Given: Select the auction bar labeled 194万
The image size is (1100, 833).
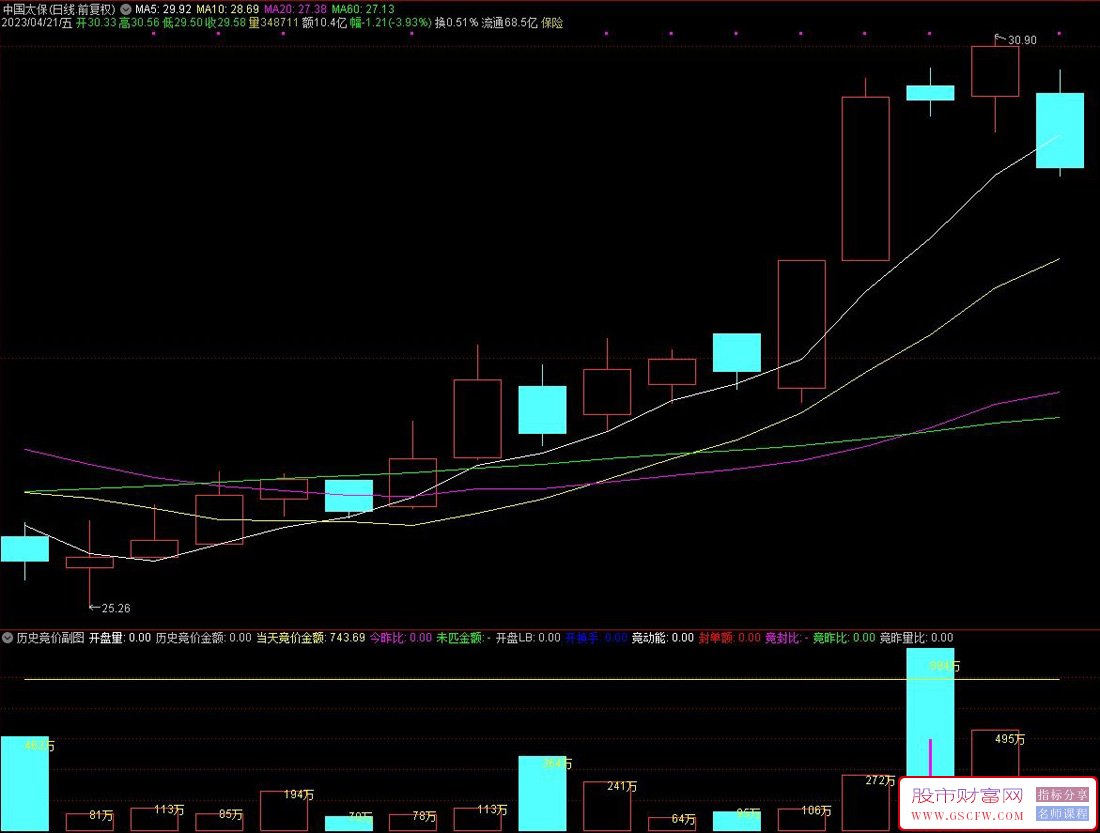Looking at the screenshot, I should pos(283,811).
